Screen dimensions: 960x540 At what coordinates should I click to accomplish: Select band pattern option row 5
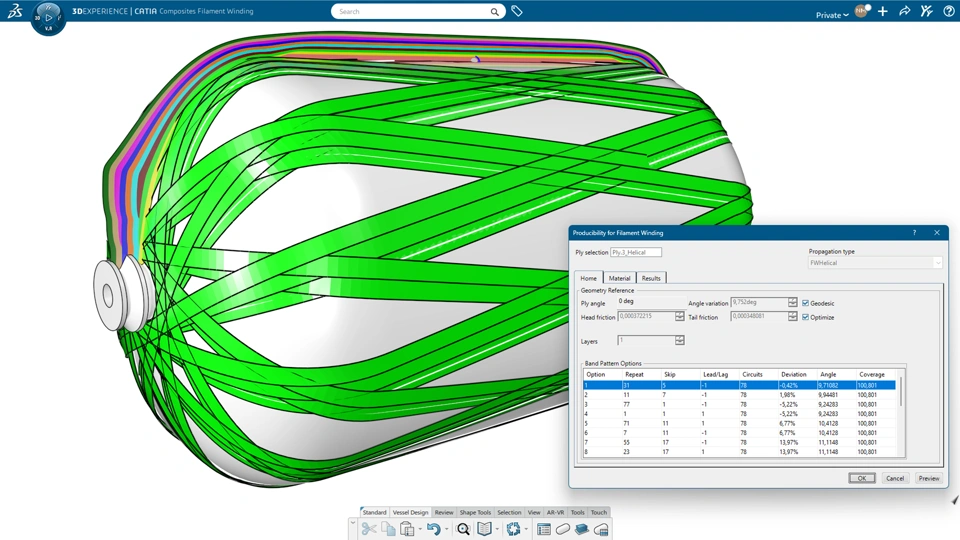click(739, 423)
